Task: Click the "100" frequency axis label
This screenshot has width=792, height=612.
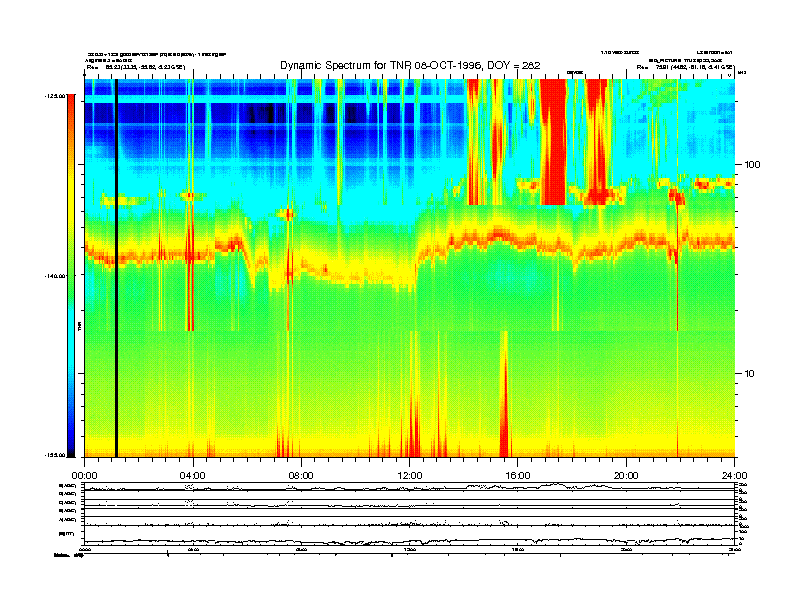Action: tap(752, 165)
